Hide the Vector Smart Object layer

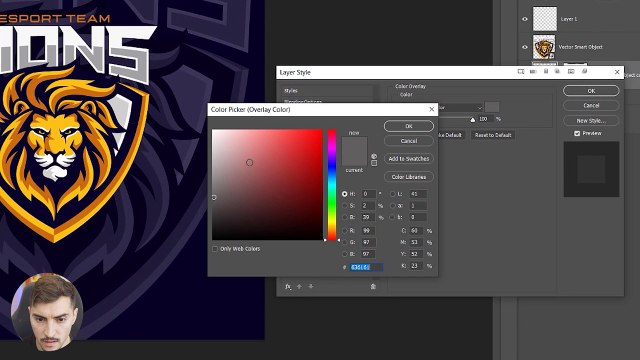click(524, 47)
